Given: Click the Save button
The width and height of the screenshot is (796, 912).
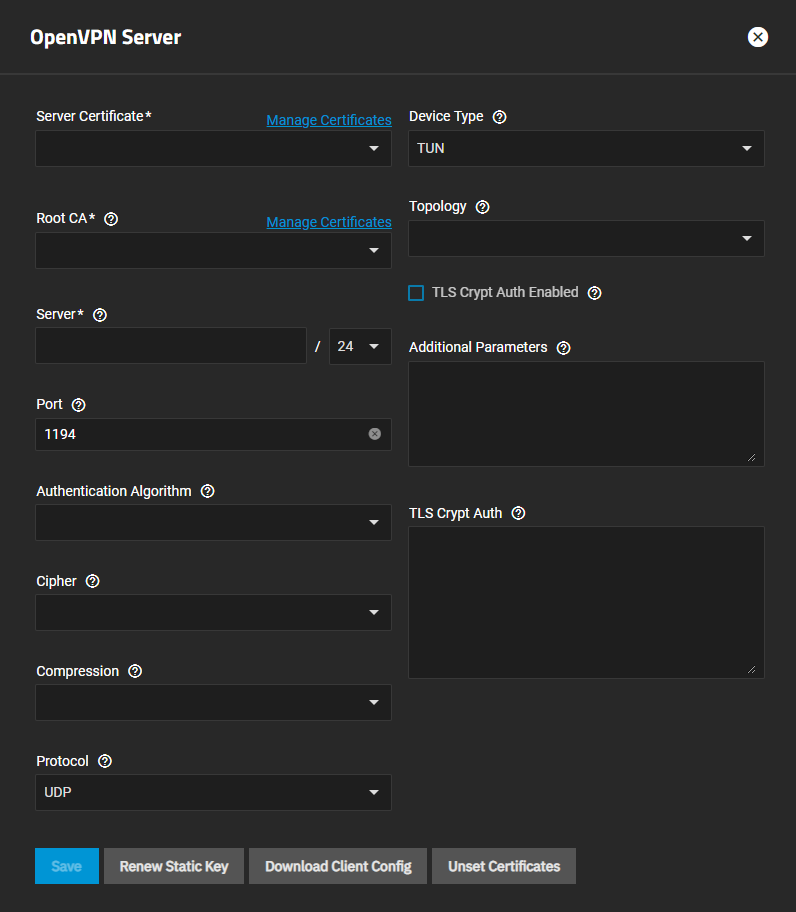Looking at the screenshot, I should coord(67,866).
